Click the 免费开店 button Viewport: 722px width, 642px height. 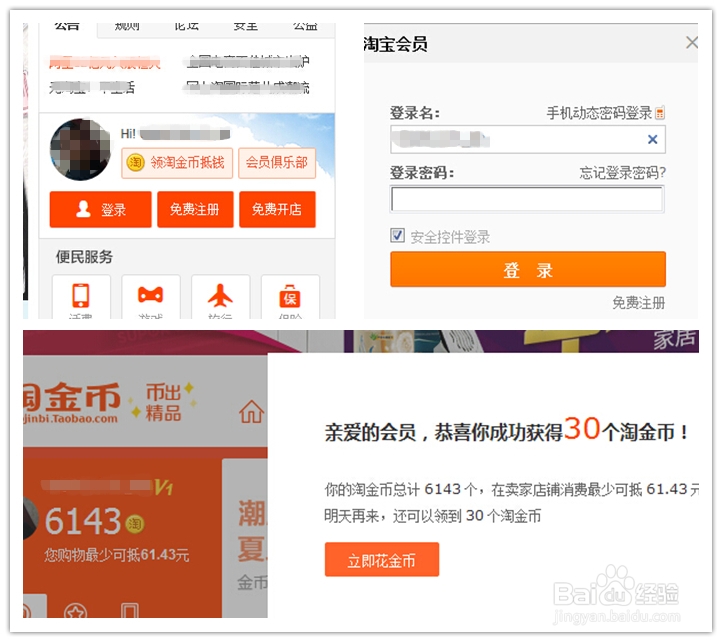pyautogui.click(x=277, y=210)
